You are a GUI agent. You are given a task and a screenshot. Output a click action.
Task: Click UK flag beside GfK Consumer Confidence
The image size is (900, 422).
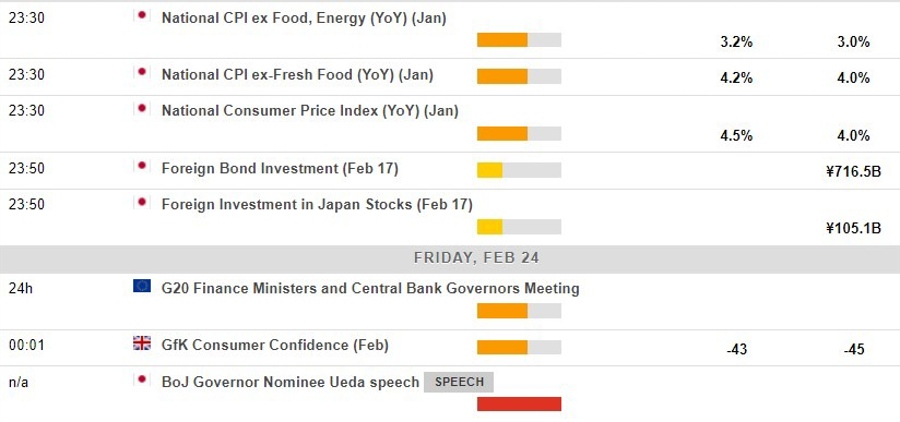141,344
